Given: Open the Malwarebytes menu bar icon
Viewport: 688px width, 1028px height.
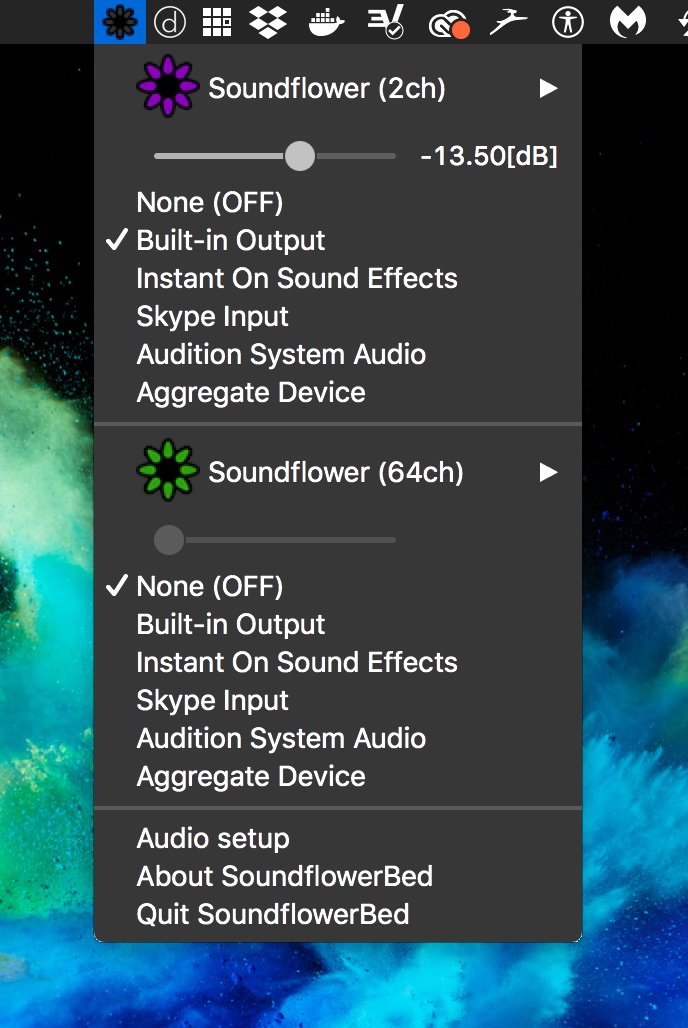Looking at the screenshot, I should point(628,21).
